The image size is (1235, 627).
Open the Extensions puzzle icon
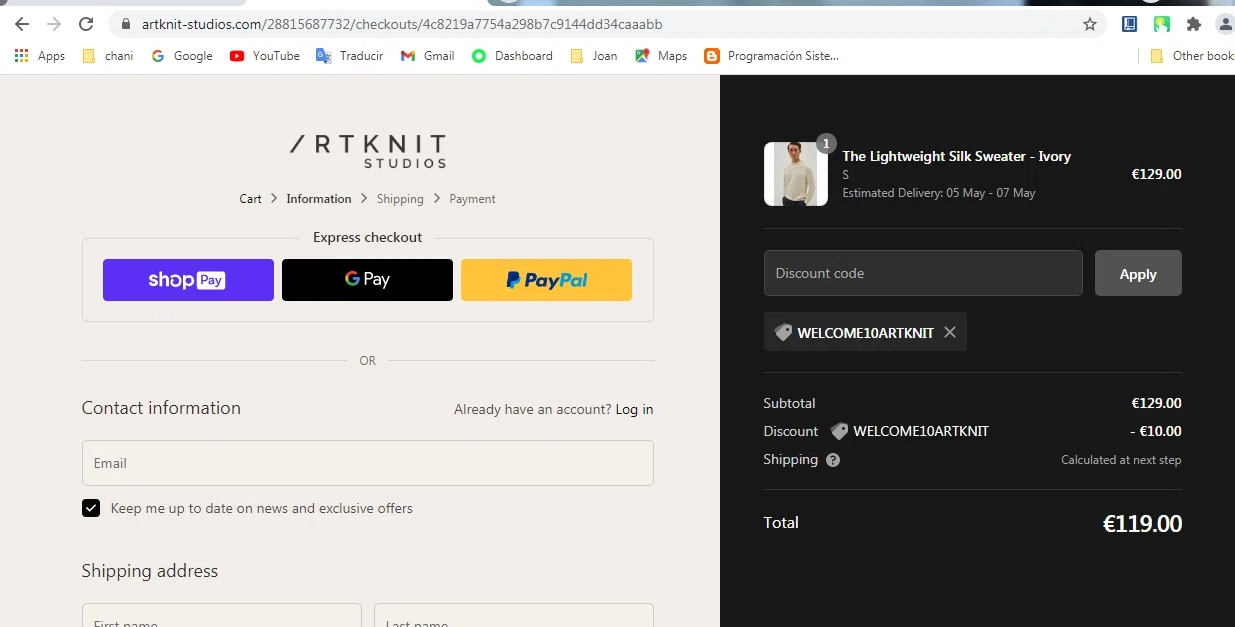pyautogui.click(x=1193, y=24)
